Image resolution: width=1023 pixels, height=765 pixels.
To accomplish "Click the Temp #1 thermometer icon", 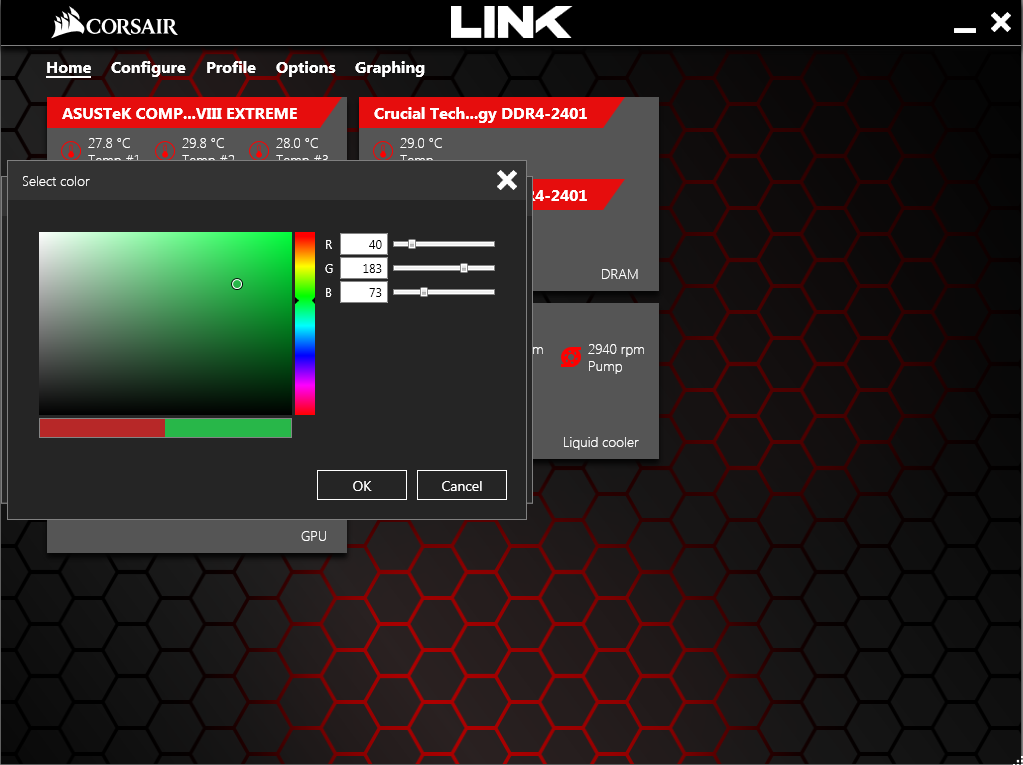I will tap(70, 151).
